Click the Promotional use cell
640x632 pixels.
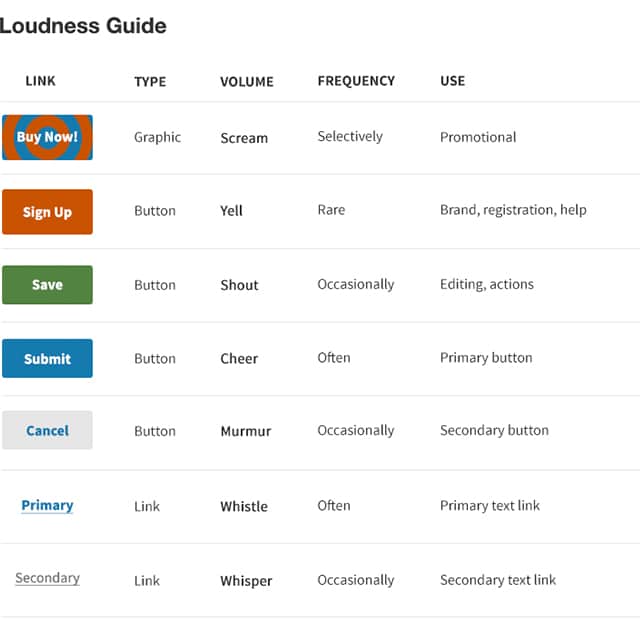[x=478, y=137]
